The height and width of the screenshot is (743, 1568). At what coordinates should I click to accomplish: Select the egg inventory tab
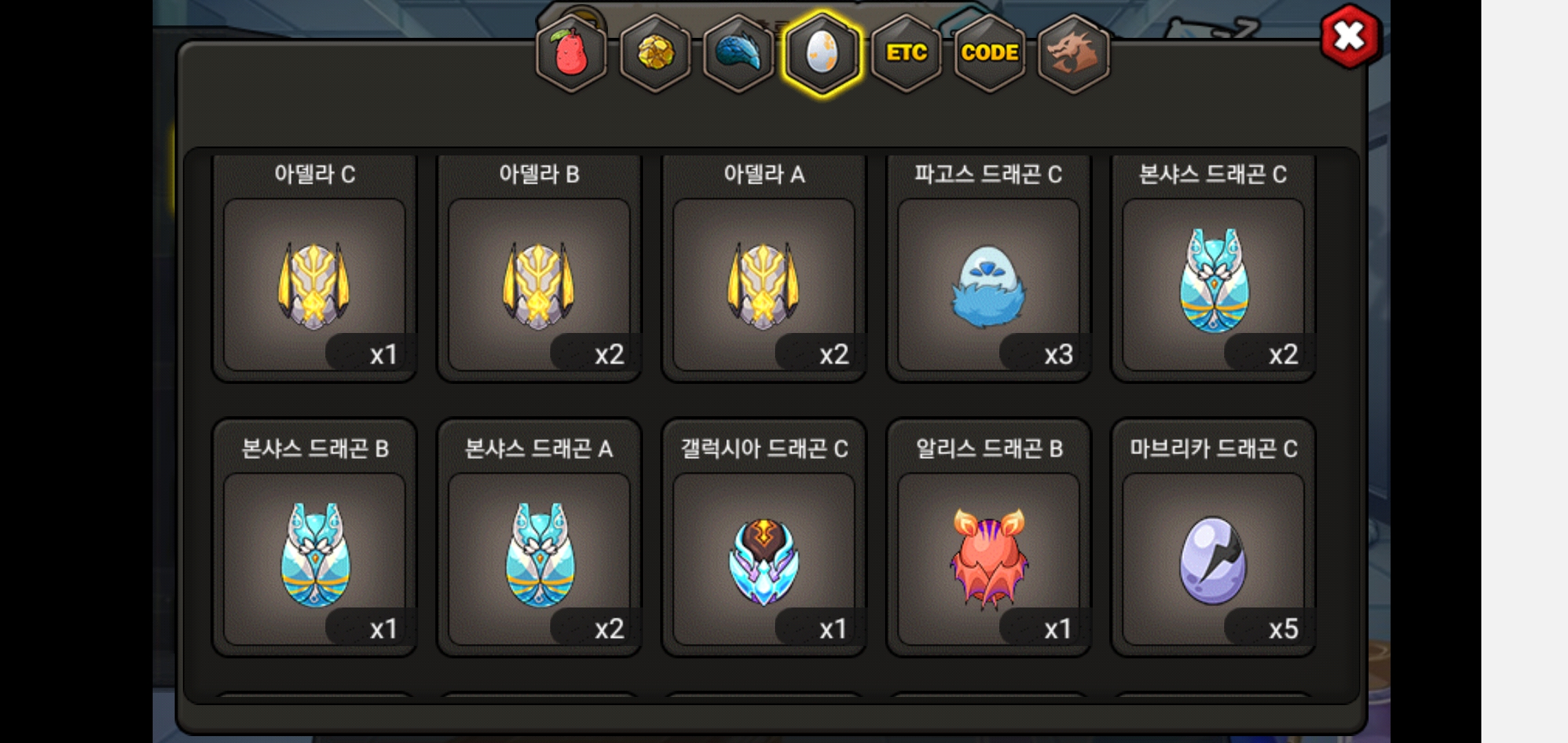[x=822, y=53]
